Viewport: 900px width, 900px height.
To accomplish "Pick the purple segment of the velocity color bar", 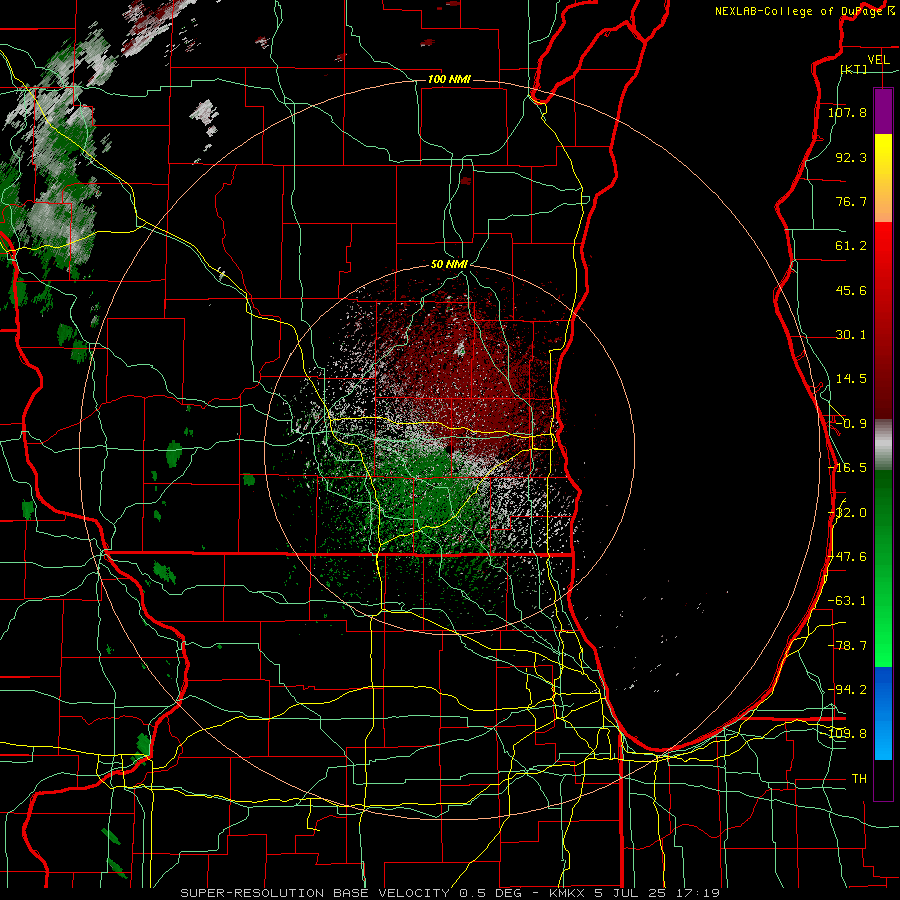I will pos(883,111).
